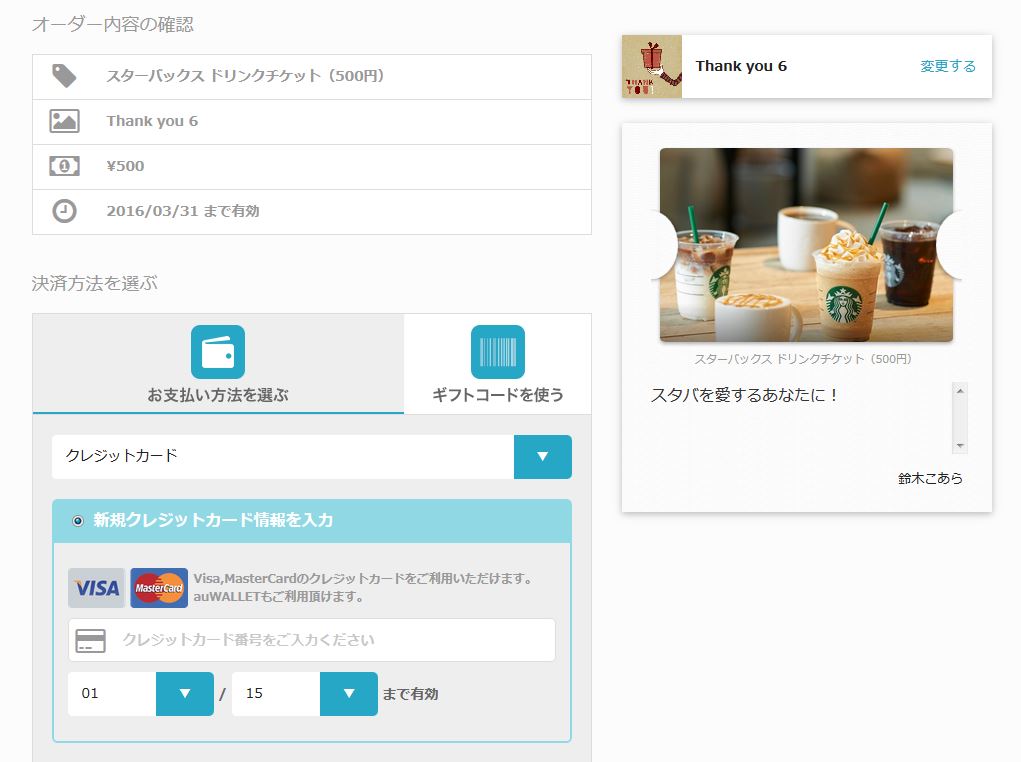The height and width of the screenshot is (762, 1021).
Task: Click the MasterCard logo
Action: pyautogui.click(x=159, y=588)
